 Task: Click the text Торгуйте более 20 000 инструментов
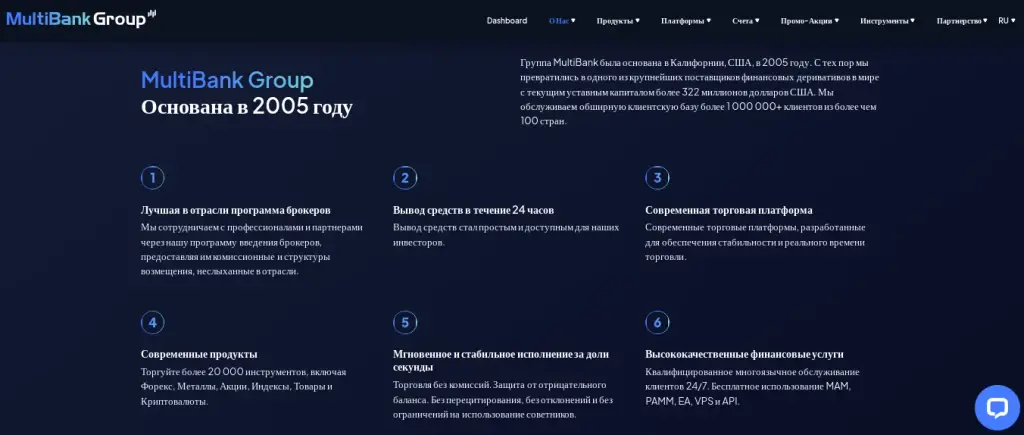click(x=244, y=387)
